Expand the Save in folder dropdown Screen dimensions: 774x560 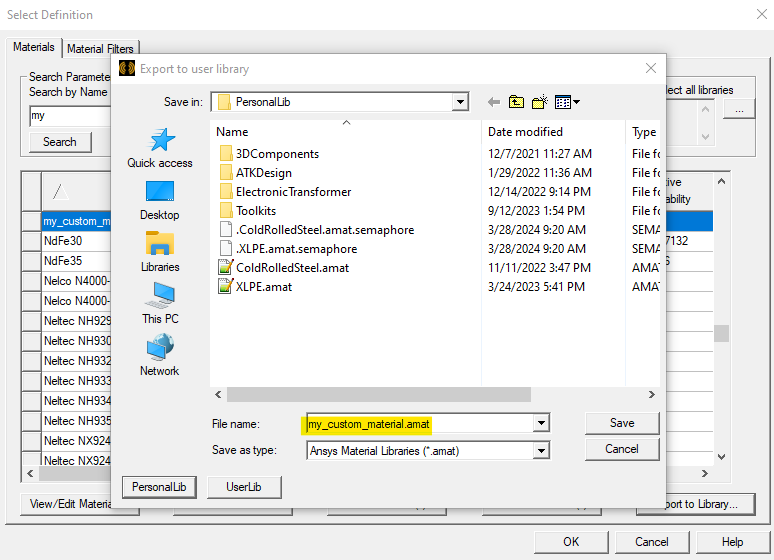pyautogui.click(x=460, y=102)
